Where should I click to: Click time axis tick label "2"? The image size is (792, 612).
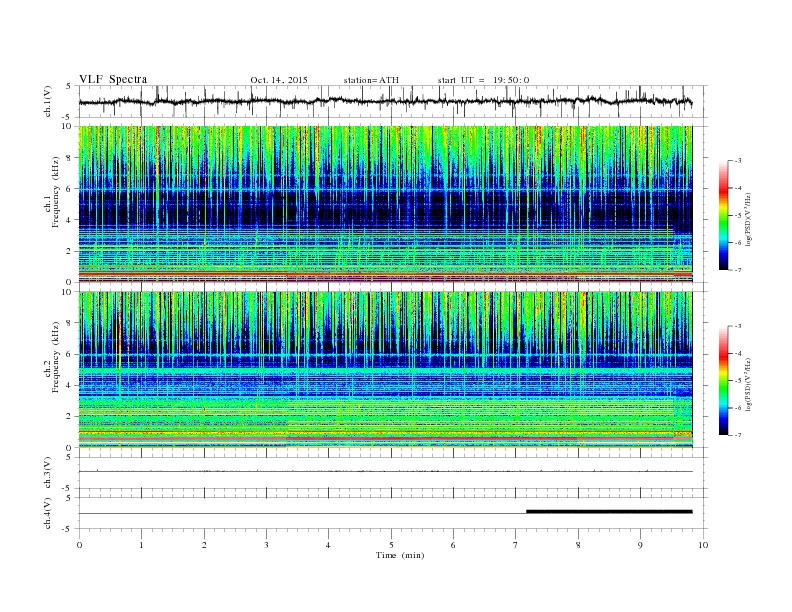pos(204,545)
